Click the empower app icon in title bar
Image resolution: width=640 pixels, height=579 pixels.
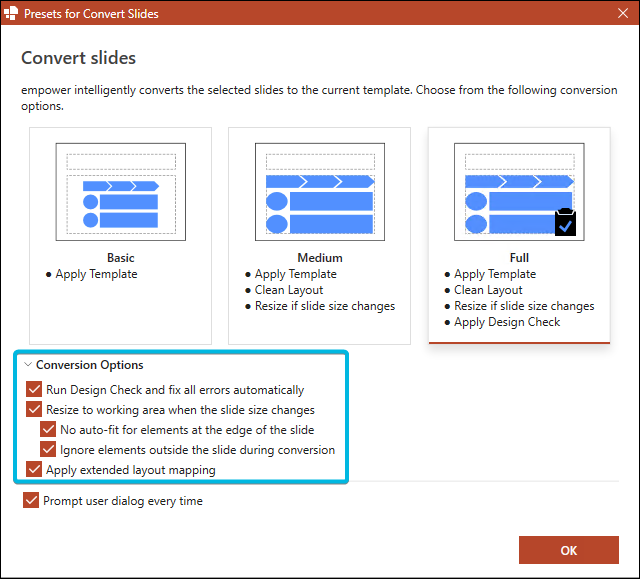[x=11, y=13]
